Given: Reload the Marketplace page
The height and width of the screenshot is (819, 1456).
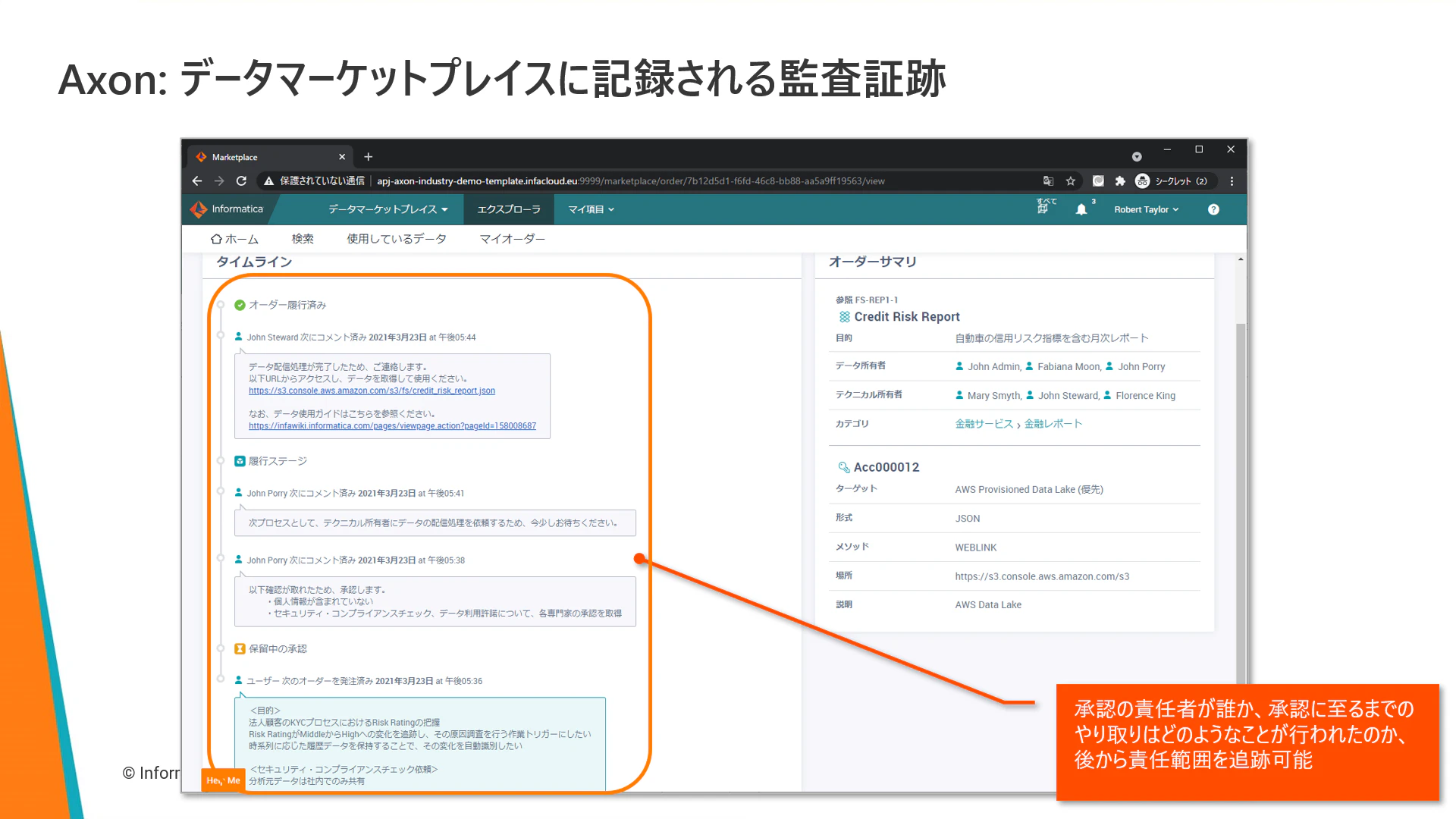Looking at the screenshot, I should 241,181.
